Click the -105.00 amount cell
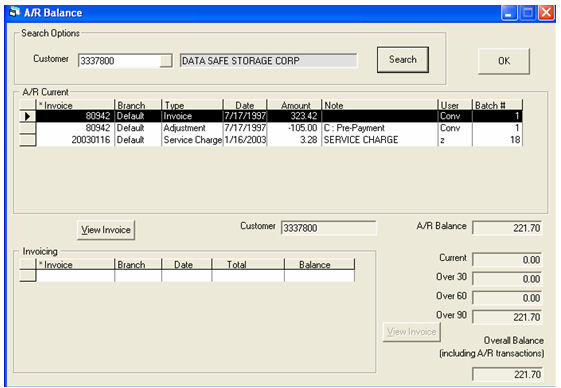Viewport: 561px width, 388px height. (x=294, y=128)
